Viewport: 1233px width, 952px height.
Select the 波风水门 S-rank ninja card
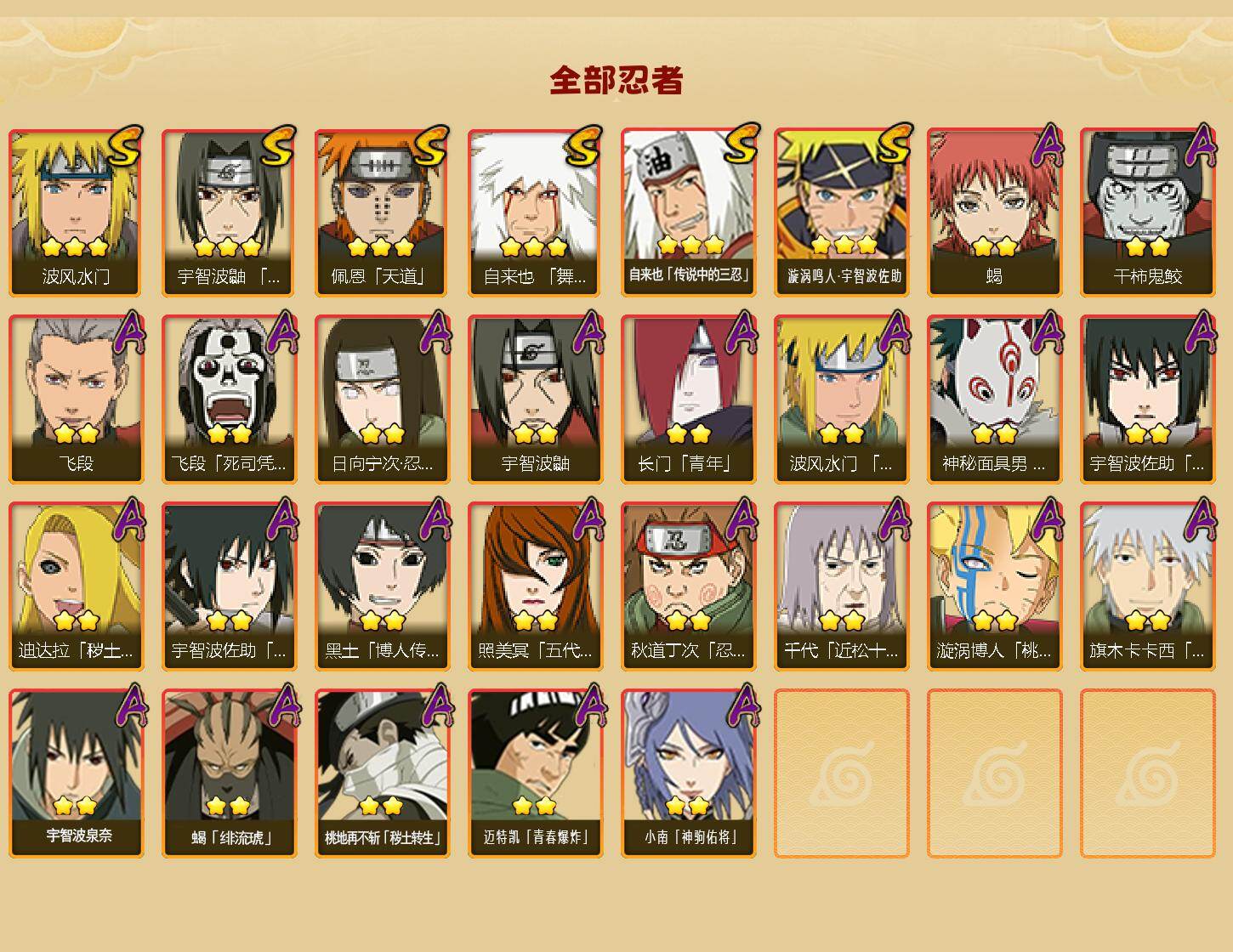(x=77, y=212)
